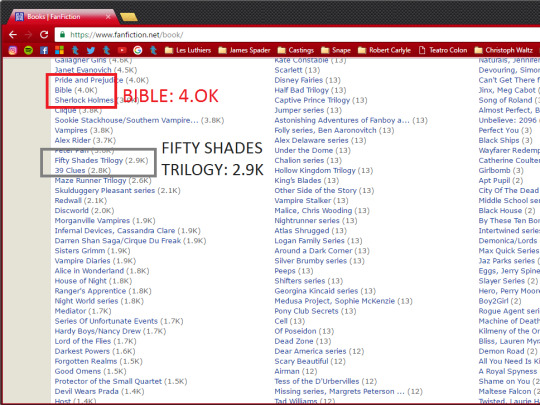This screenshot has height=405, width=540.
Task: Click the secure padlock icon in address bar
Action: (62, 34)
